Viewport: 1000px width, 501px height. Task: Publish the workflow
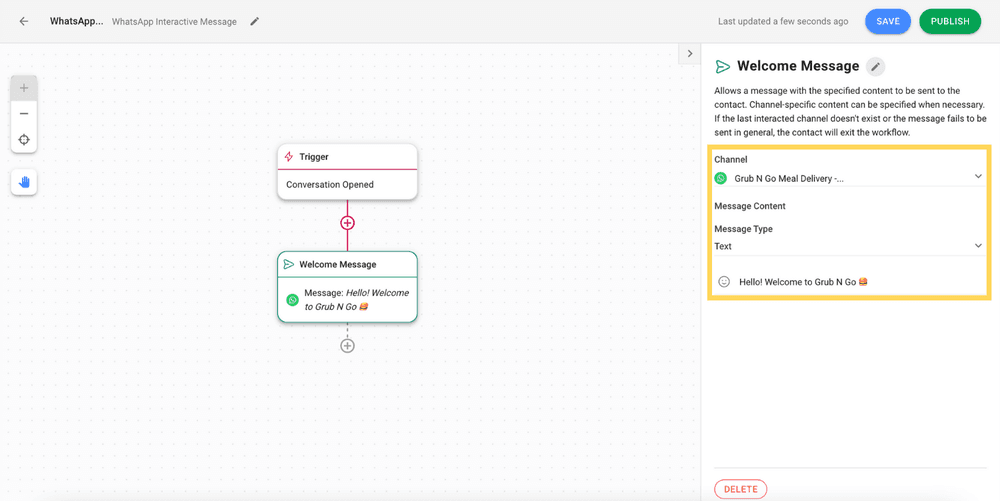point(950,21)
